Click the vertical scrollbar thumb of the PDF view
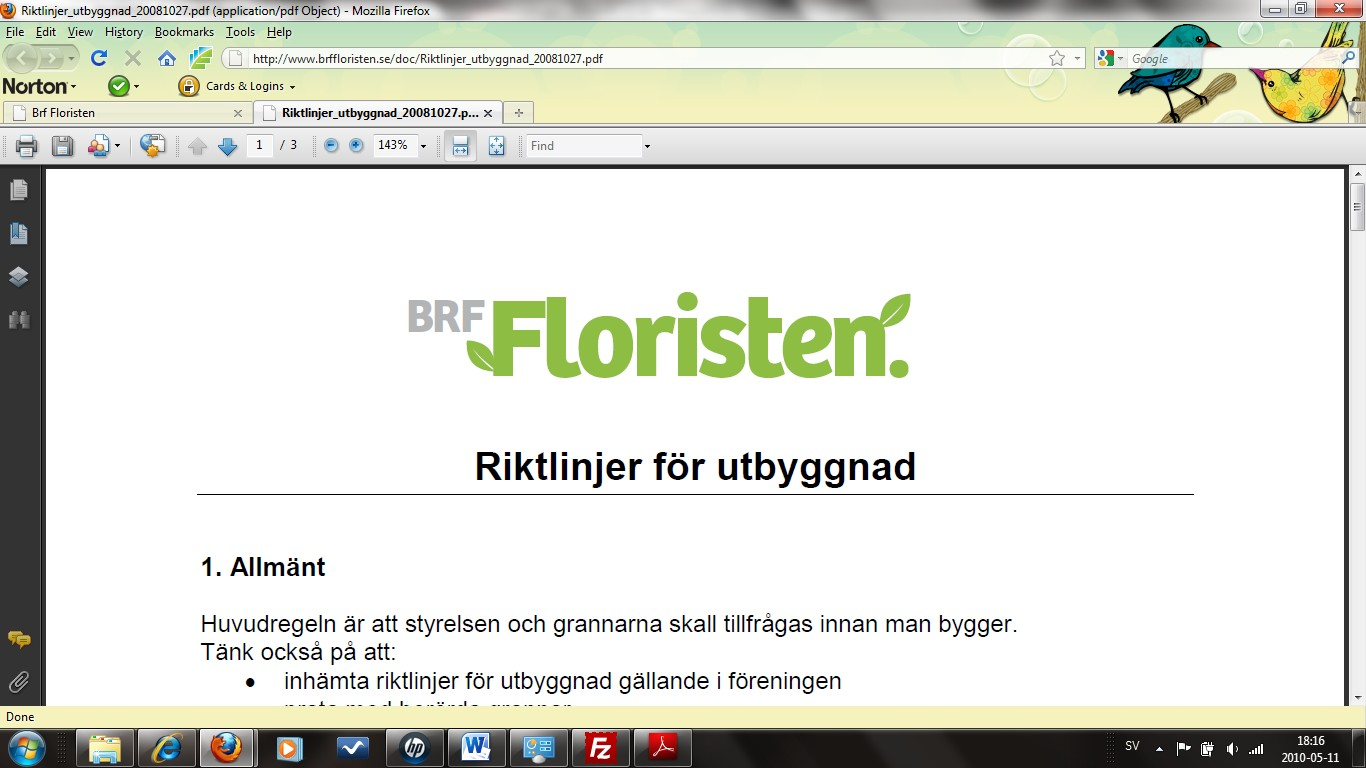The width and height of the screenshot is (1366, 768). [1357, 207]
